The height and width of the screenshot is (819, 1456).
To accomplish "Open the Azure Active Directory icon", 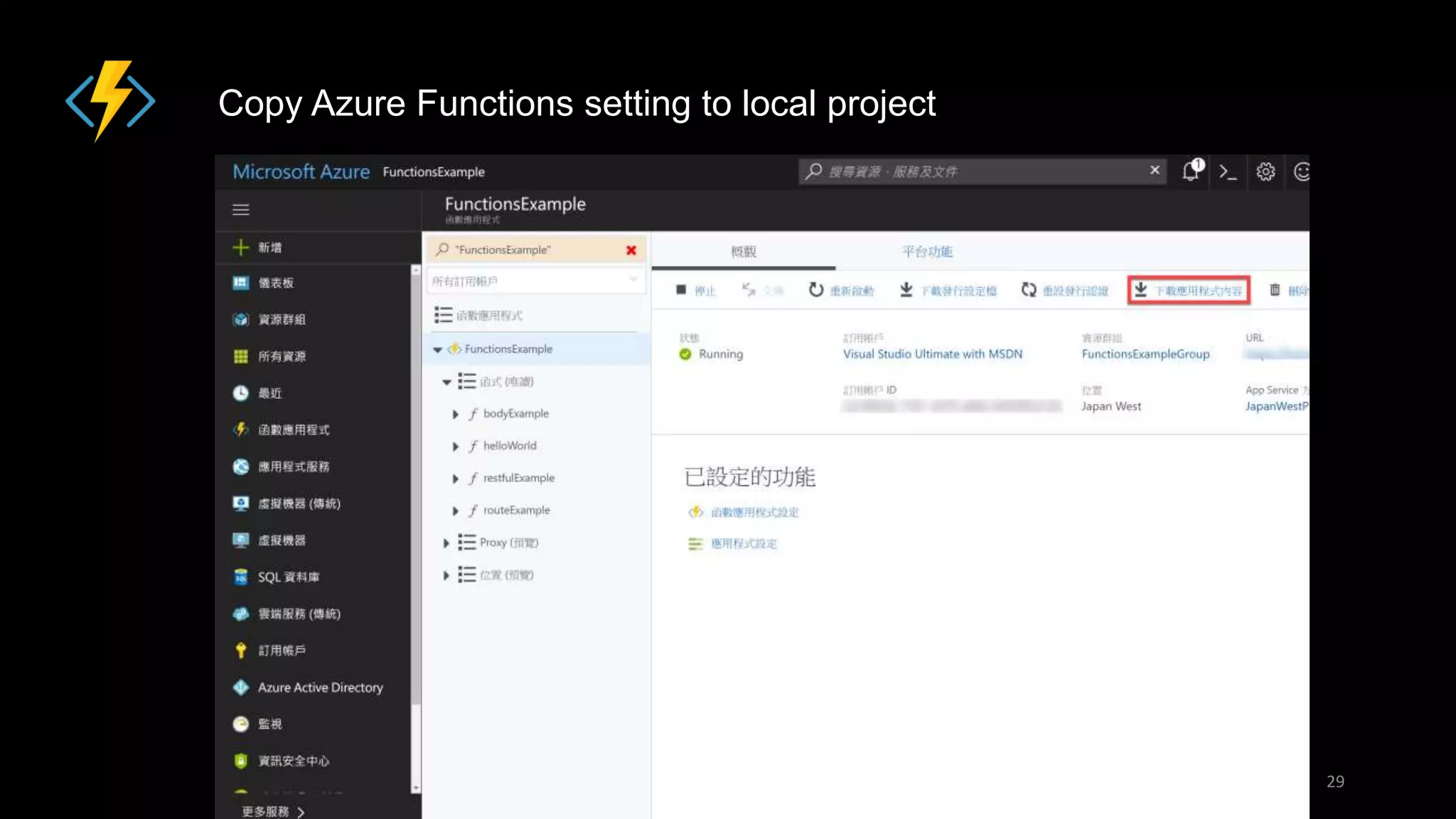I will [x=241, y=687].
